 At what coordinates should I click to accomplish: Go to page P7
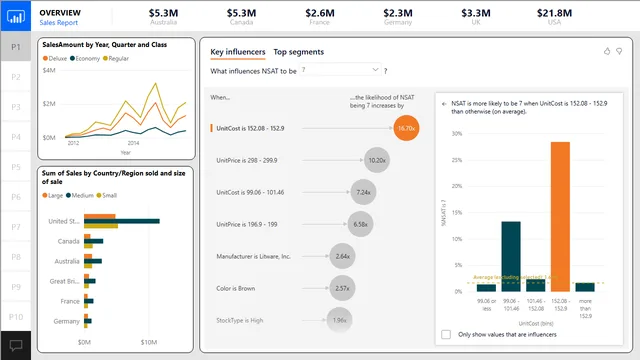[16, 227]
